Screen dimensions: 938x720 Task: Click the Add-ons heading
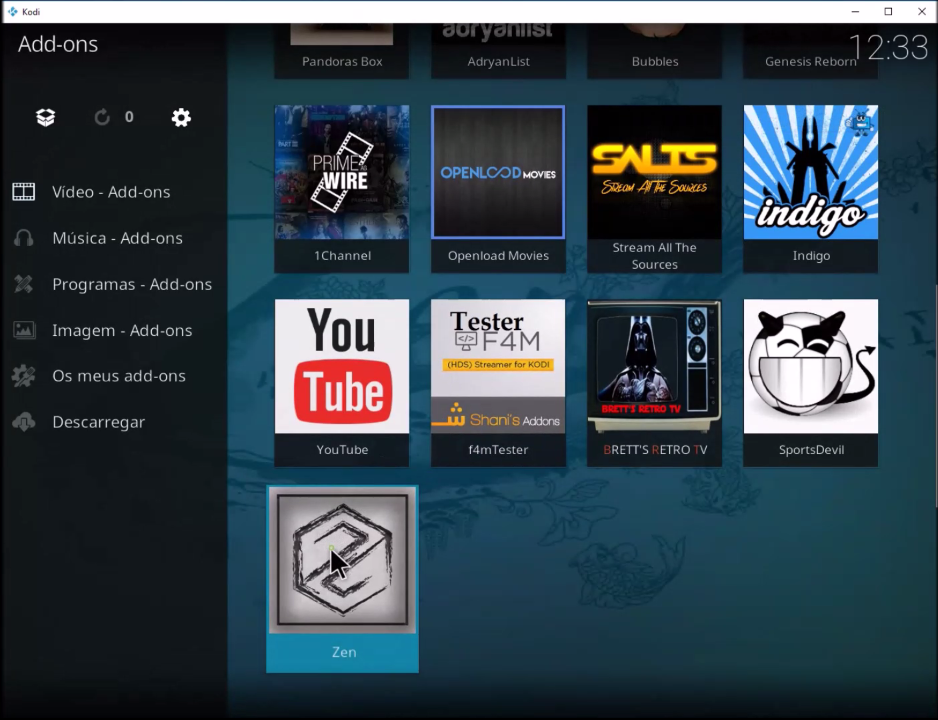coord(58,44)
